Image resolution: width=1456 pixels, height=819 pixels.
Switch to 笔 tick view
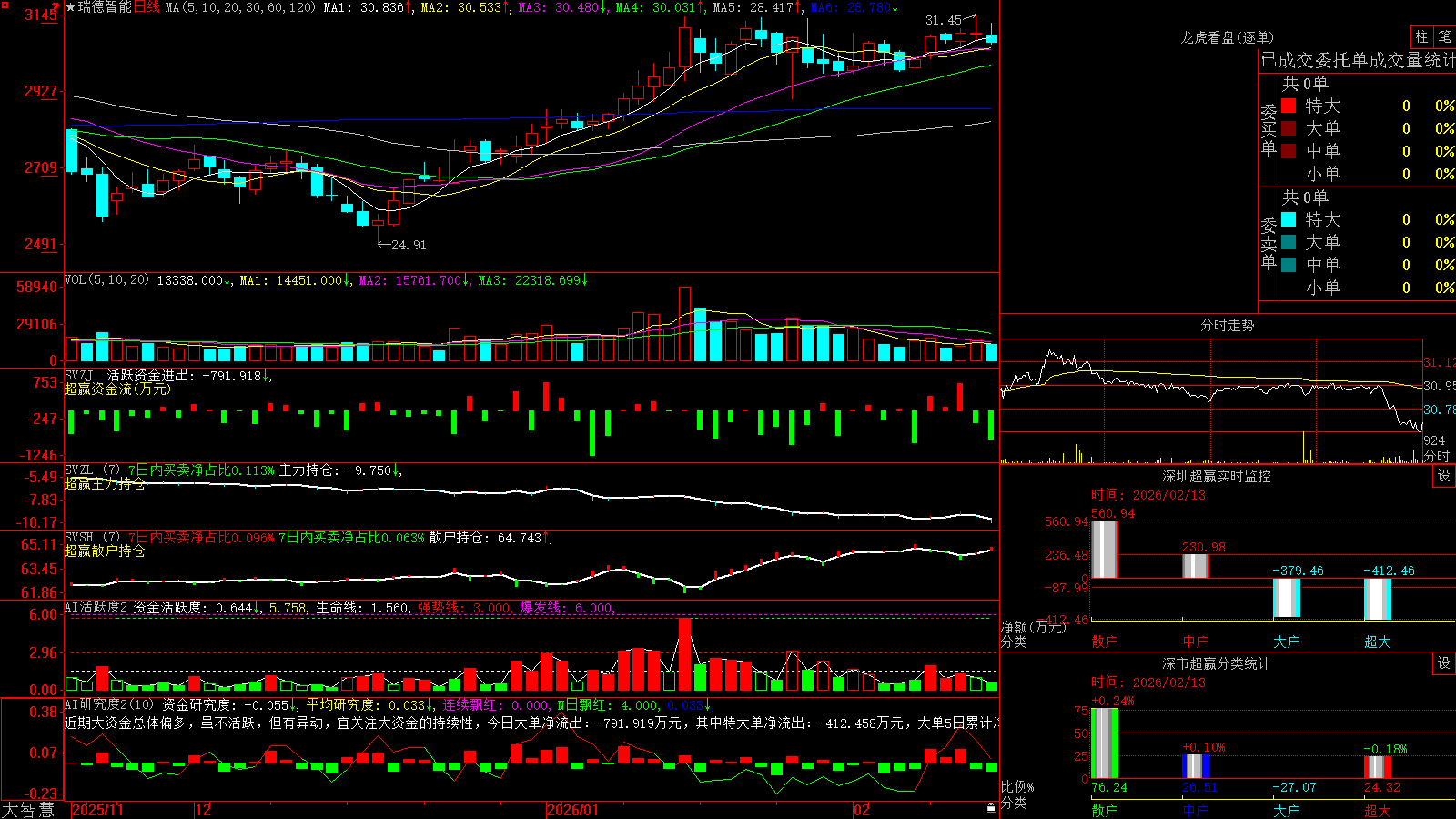pyautogui.click(x=1444, y=36)
